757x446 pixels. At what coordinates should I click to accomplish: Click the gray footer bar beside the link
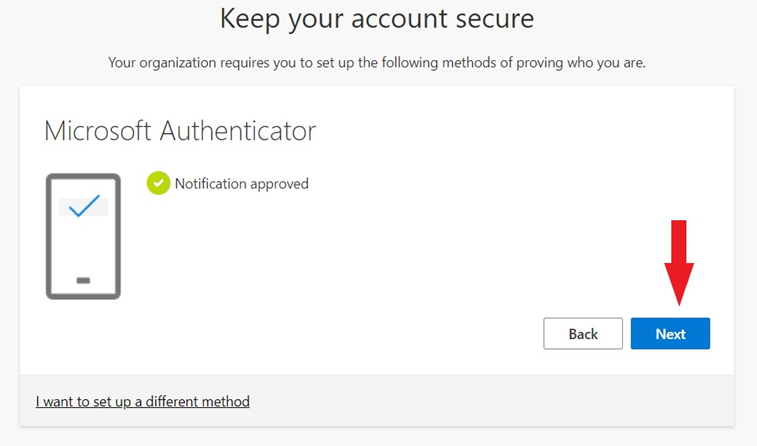(483, 401)
